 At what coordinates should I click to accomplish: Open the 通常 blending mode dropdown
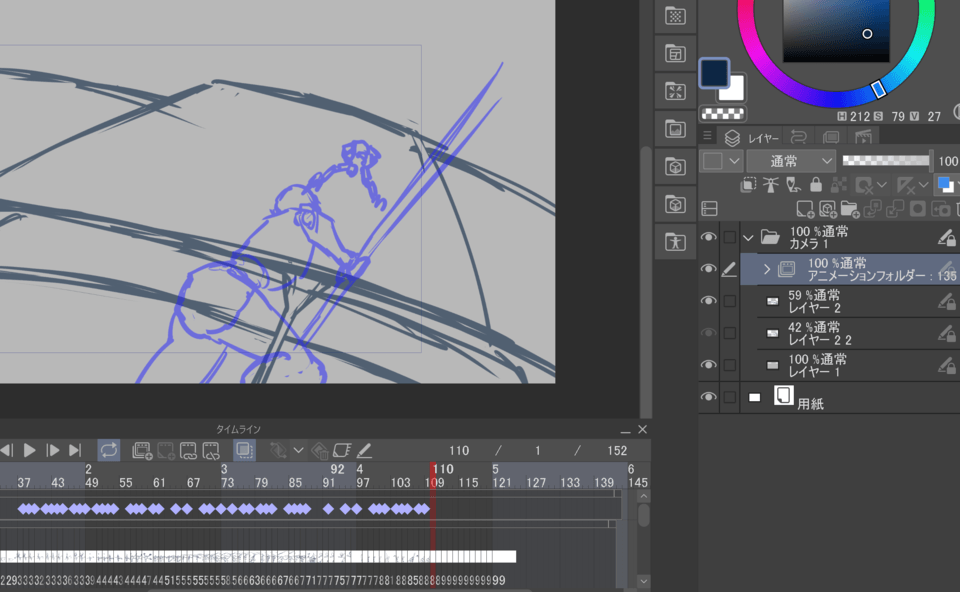(x=792, y=161)
